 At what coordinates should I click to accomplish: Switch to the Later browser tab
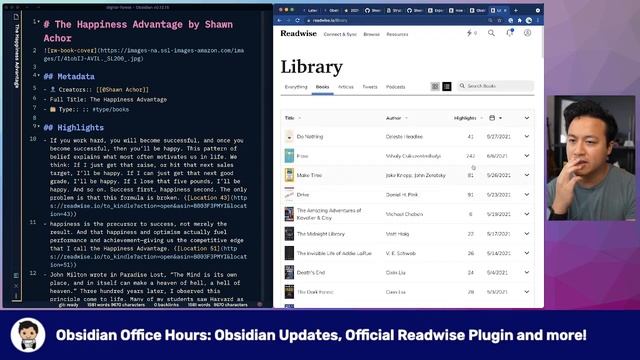310,10
